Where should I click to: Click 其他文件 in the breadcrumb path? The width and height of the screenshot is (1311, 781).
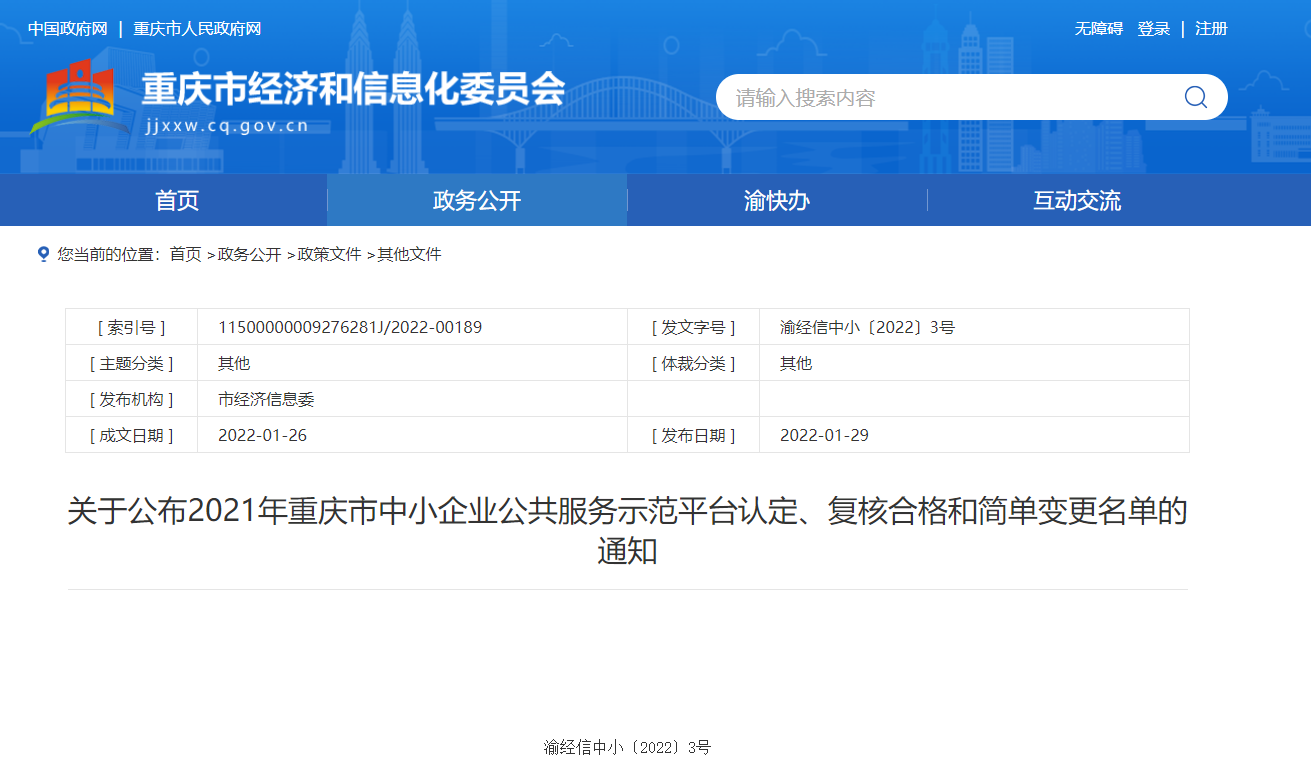(409, 255)
